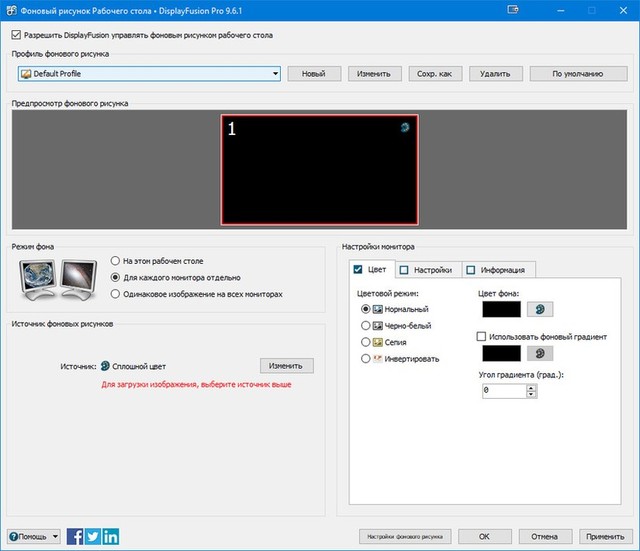The width and height of the screenshot is (640, 551).
Task: Click the background color picker button
Action: (x=540, y=311)
